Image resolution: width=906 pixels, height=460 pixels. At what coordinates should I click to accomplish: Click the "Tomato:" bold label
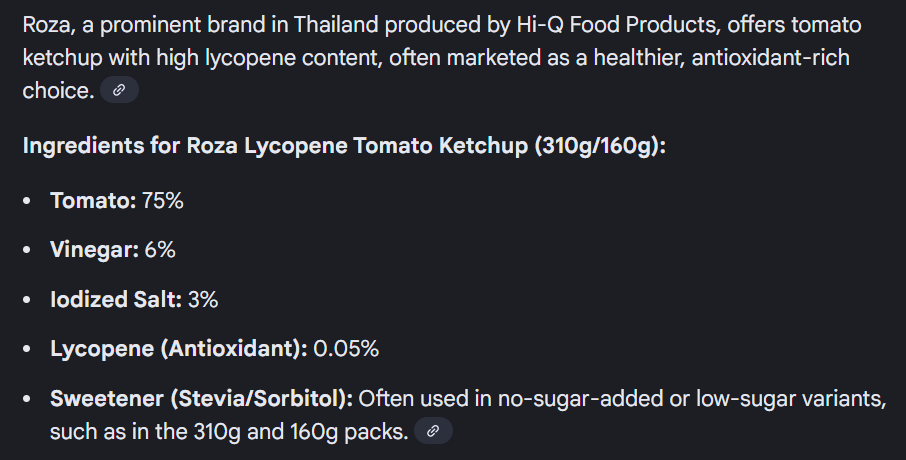93,200
